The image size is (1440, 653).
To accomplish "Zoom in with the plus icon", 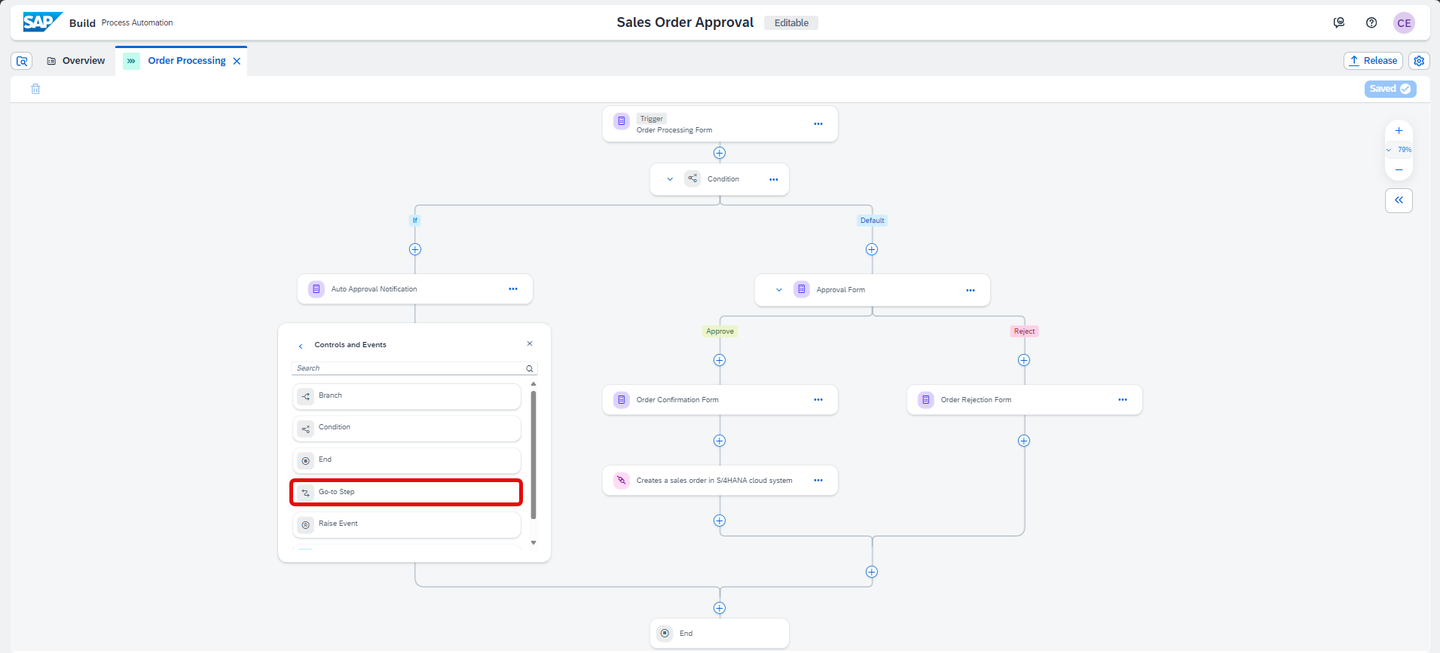I will coord(1398,130).
